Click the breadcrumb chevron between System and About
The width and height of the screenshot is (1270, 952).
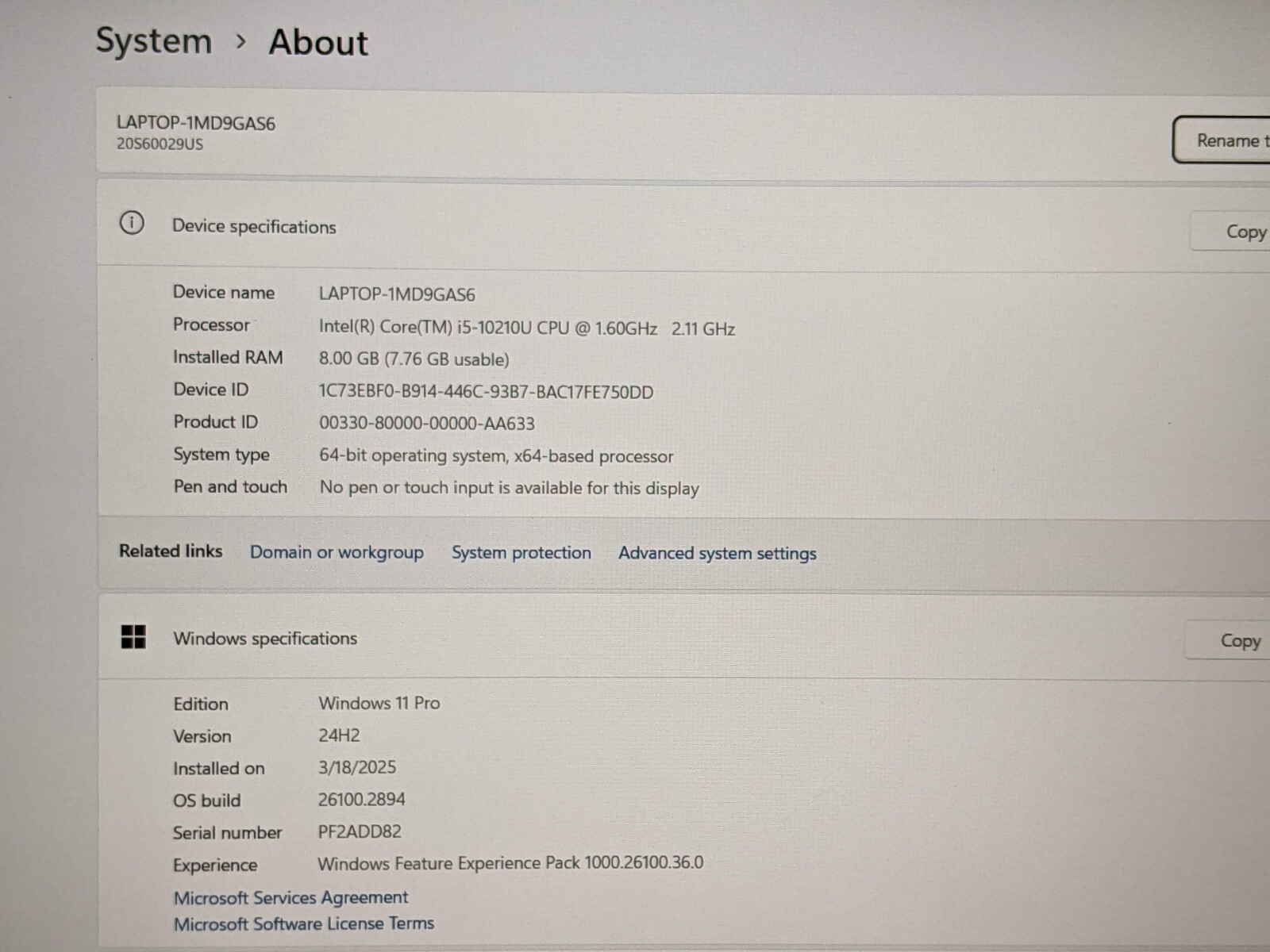(241, 41)
